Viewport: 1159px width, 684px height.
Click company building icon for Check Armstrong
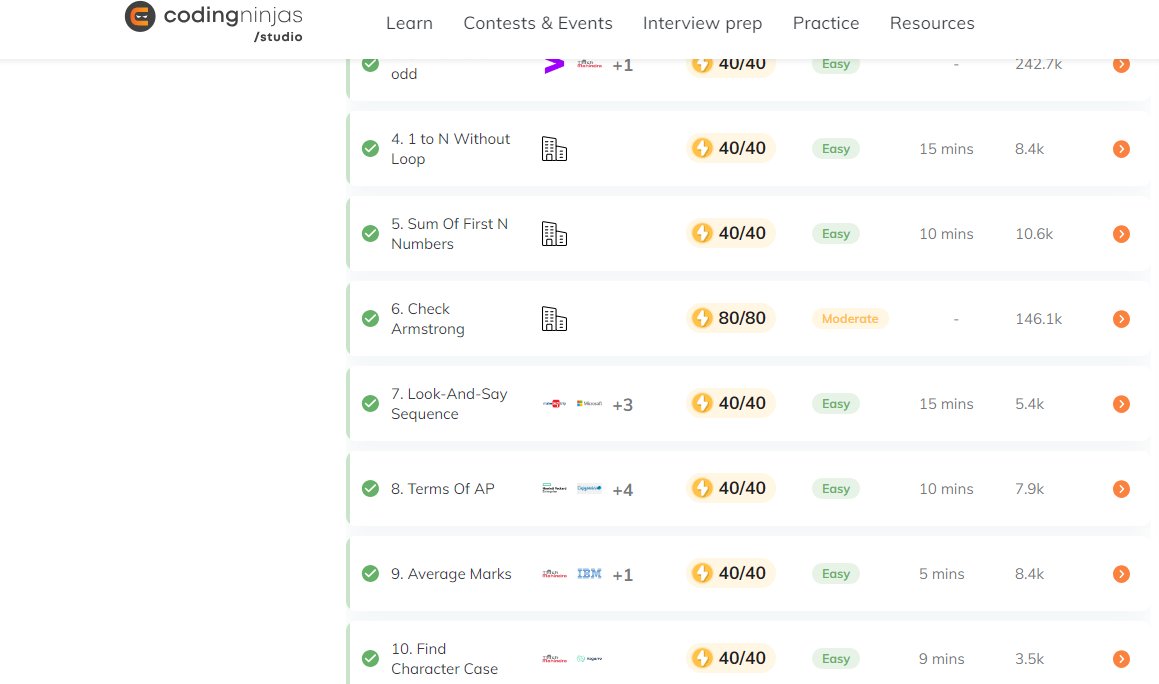(x=554, y=319)
